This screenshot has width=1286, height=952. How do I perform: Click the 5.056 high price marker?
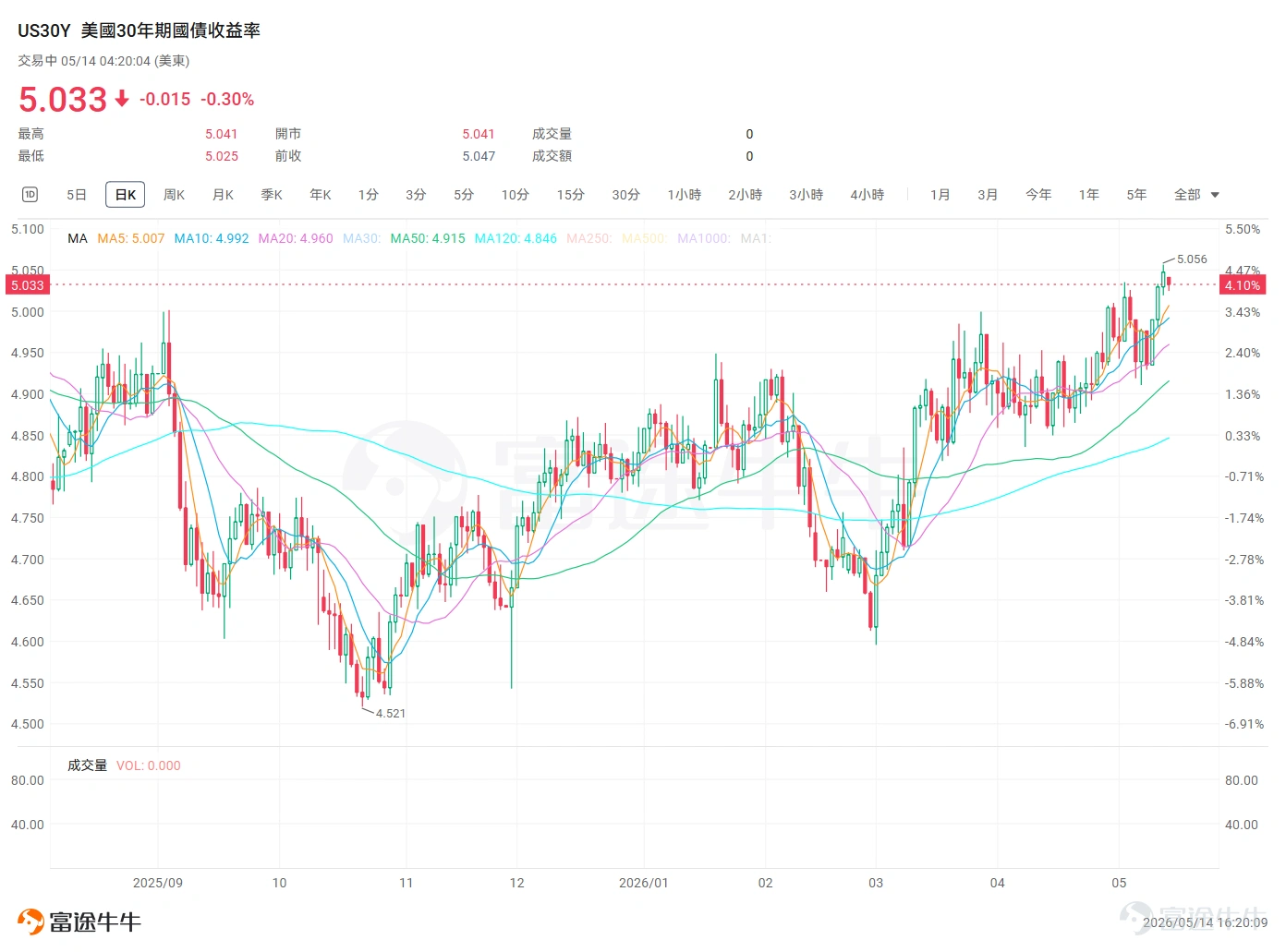pos(1192,259)
